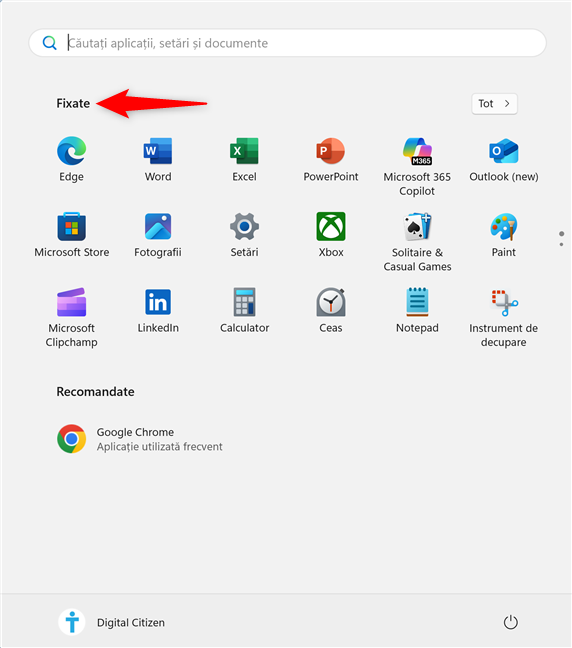
Task: Launch Word from pinned apps
Action: click(x=158, y=160)
